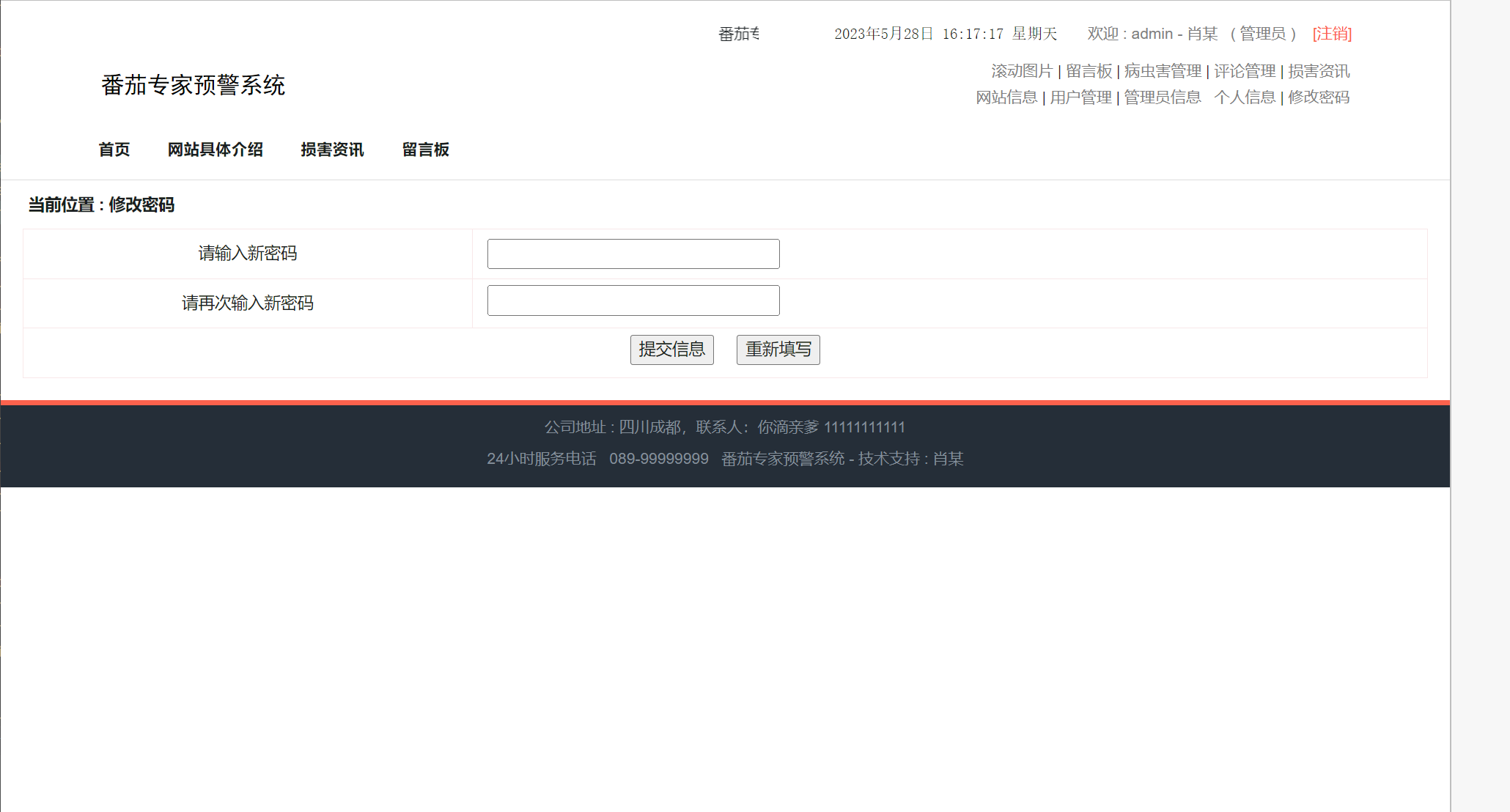Click the 请输入新密码 input field
The image size is (1510, 812).
tap(633, 254)
